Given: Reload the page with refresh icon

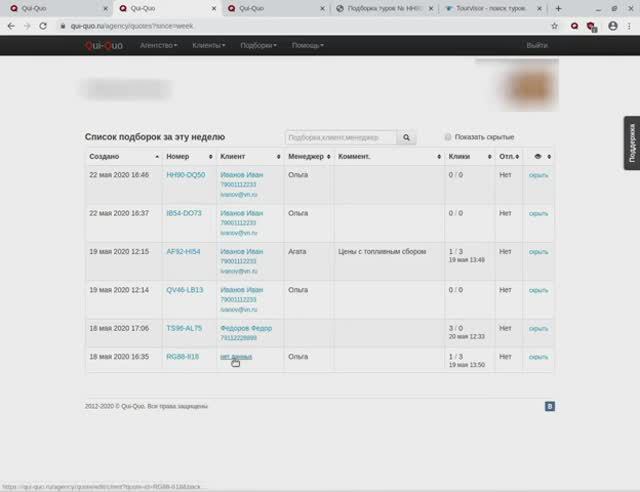Looking at the screenshot, I should pos(43,26).
